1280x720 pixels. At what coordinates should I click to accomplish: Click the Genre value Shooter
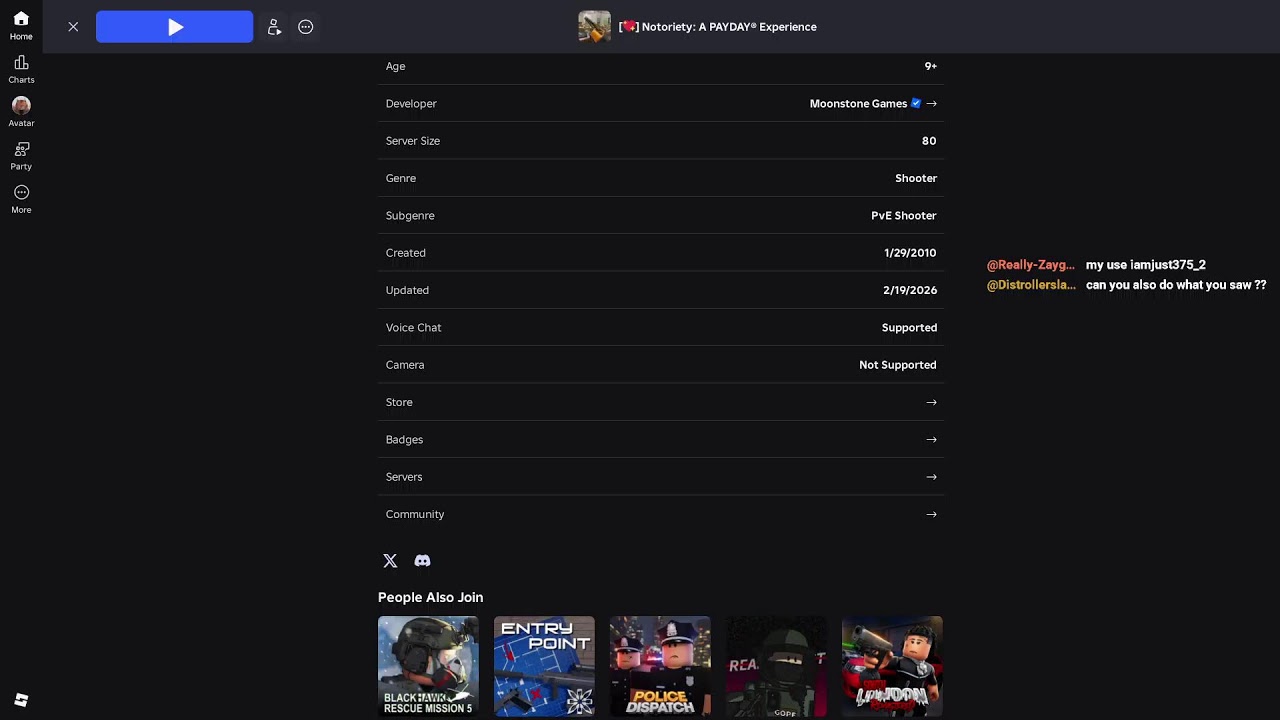tap(916, 178)
